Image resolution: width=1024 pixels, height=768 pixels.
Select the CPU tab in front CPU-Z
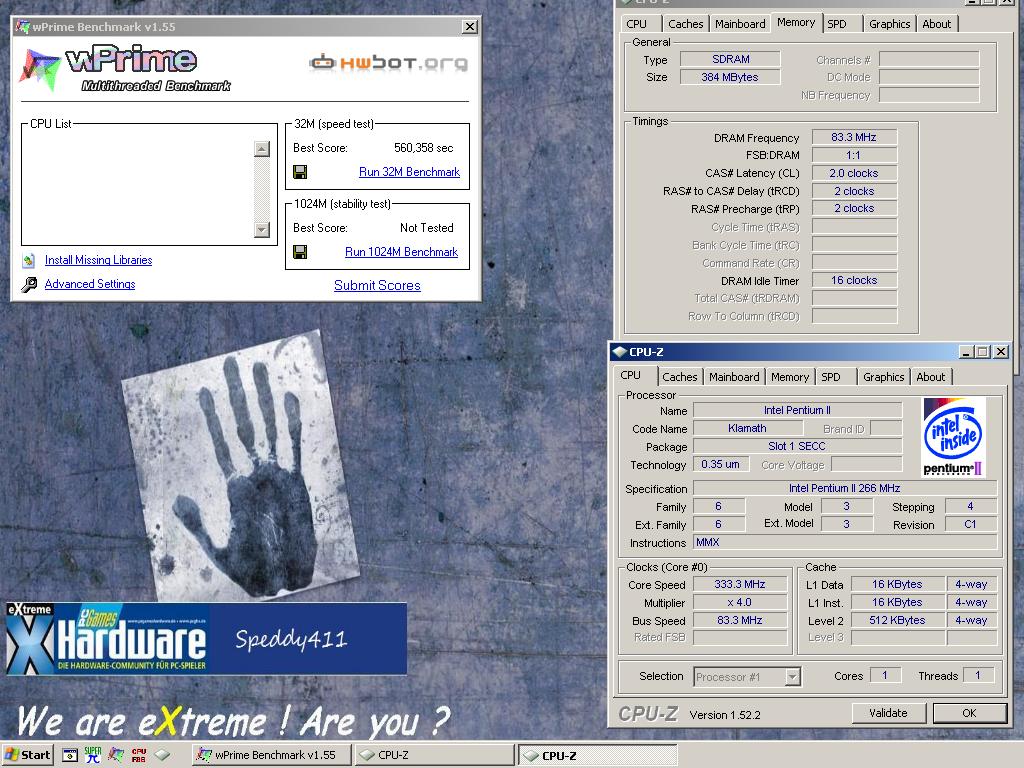click(631, 376)
